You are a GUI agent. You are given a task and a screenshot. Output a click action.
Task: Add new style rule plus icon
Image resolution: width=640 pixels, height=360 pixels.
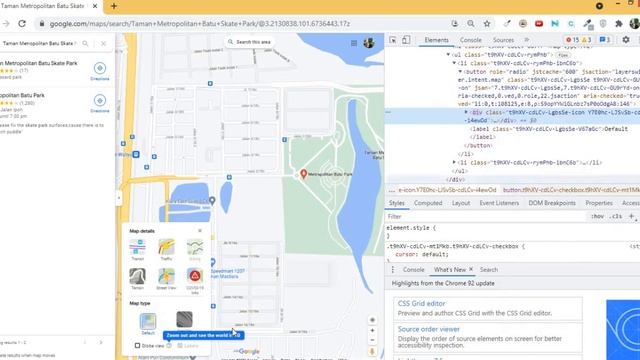click(x=631, y=217)
